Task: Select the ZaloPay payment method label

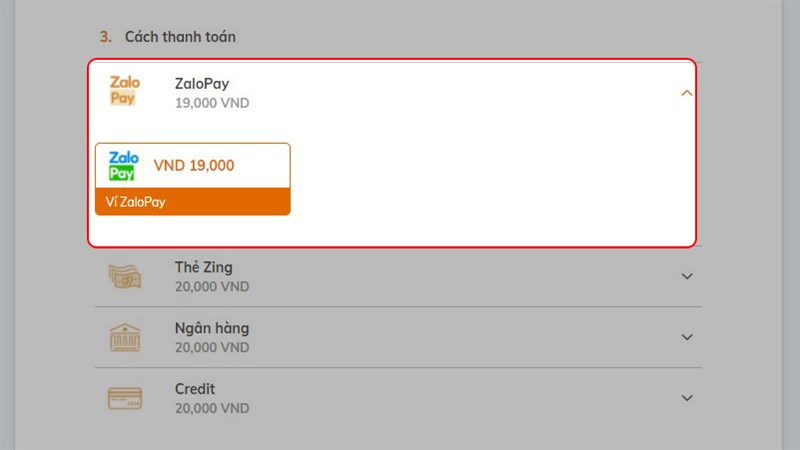Action: [x=202, y=84]
